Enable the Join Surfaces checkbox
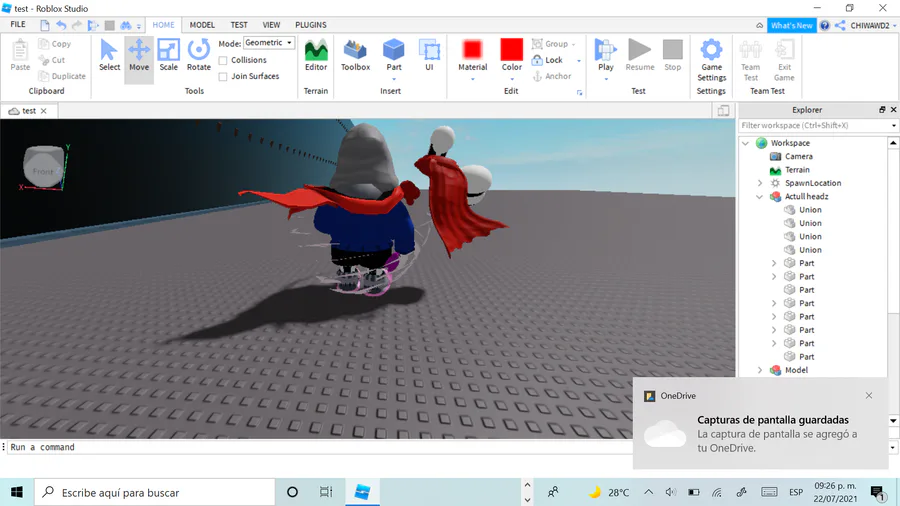Image resolution: width=900 pixels, height=506 pixels. [x=223, y=76]
